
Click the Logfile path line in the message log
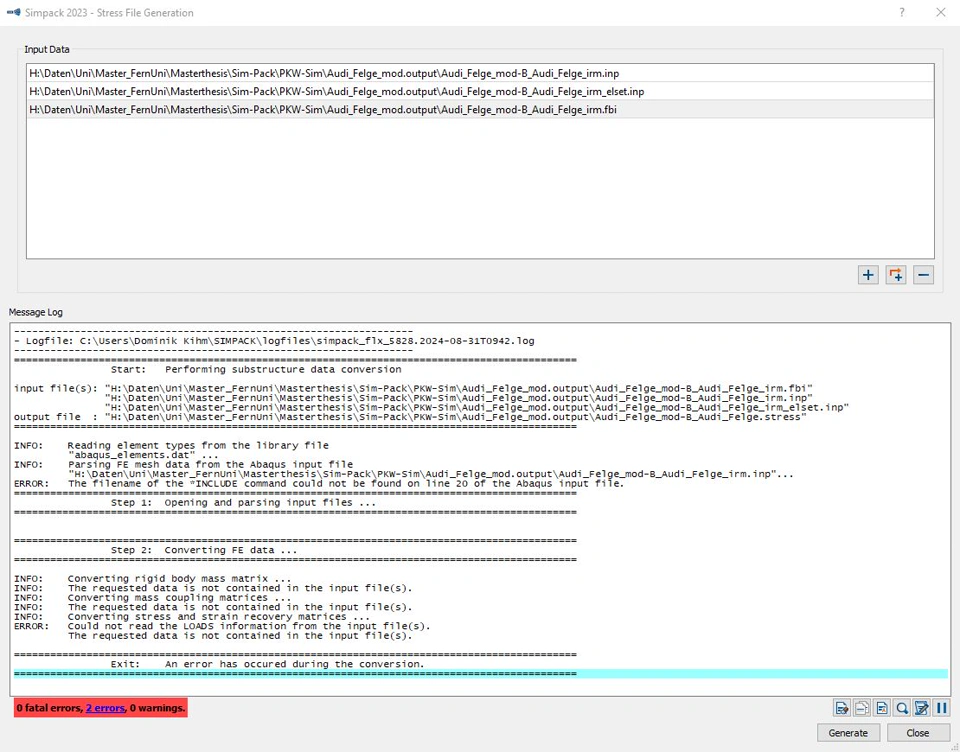[274, 341]
